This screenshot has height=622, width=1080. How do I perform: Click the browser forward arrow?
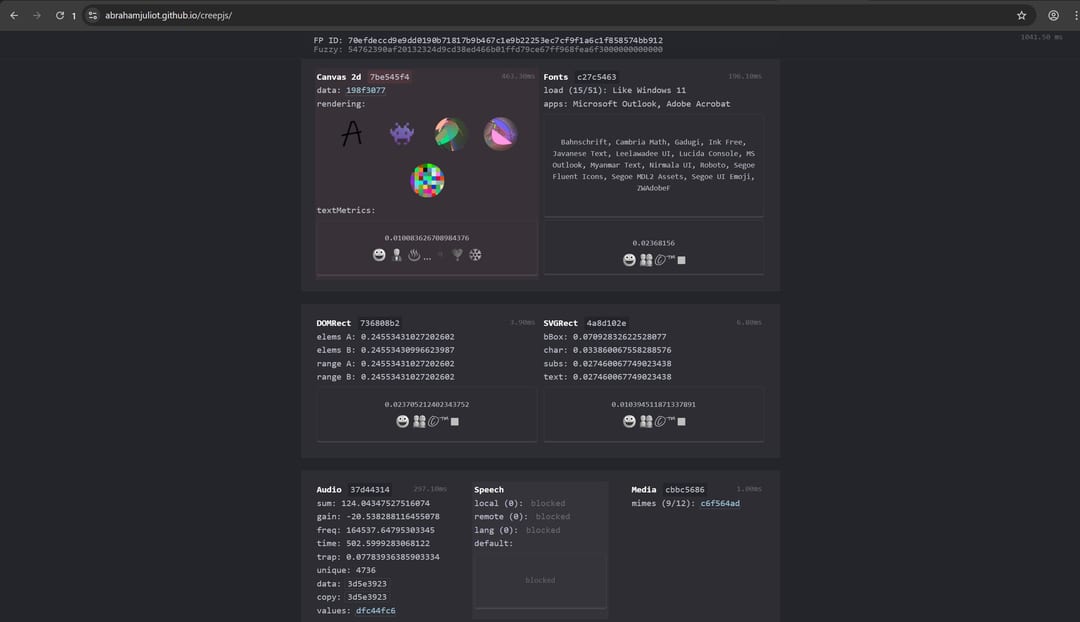pyautogui.click(x=37, y=15)
